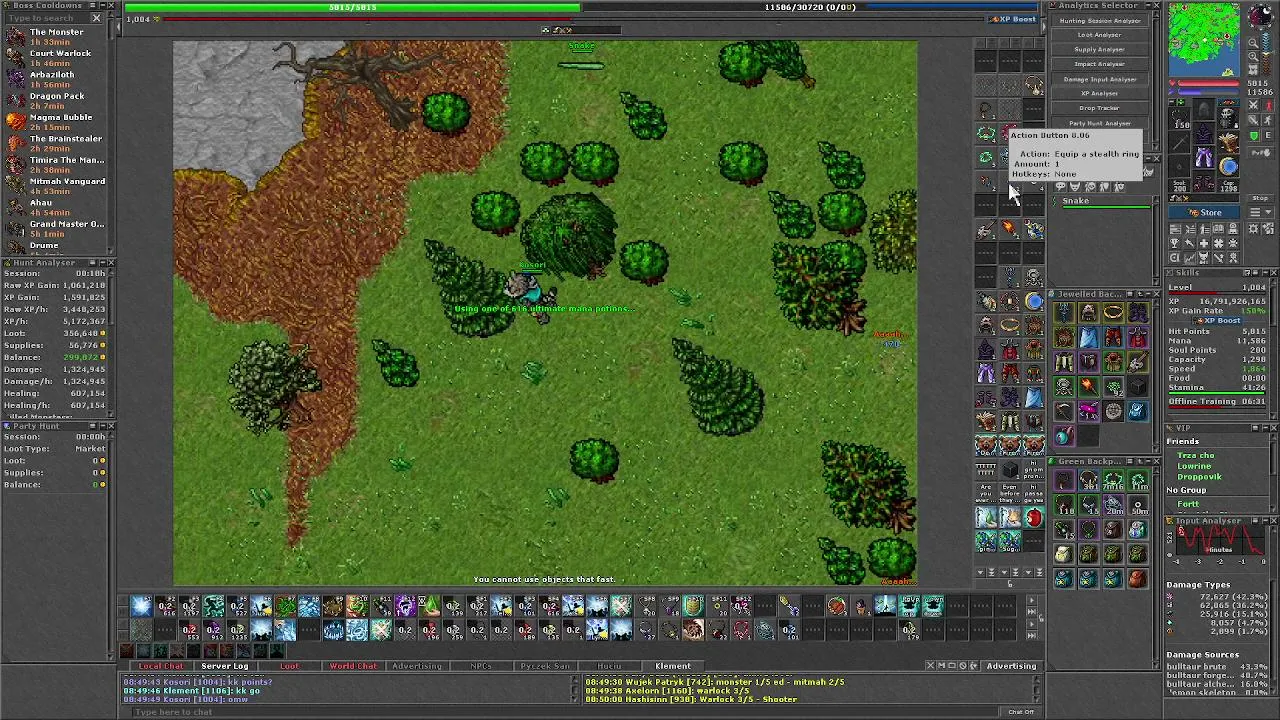Click minimap zoom out magnifier icon

[x=1253, y=43]
